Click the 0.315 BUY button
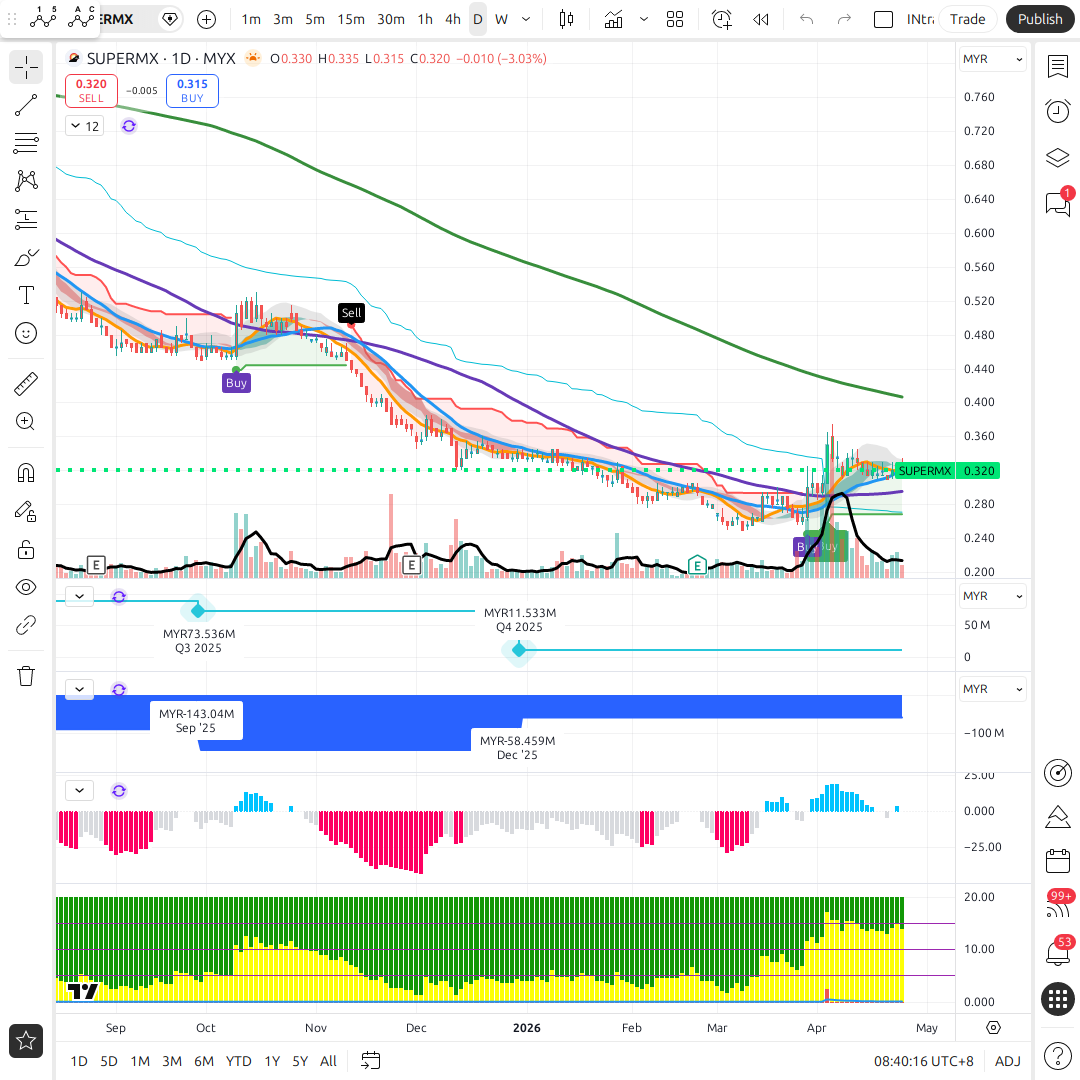This screenshot has width=1080, height=1080. pyautogui.click(x=192, y=90)
